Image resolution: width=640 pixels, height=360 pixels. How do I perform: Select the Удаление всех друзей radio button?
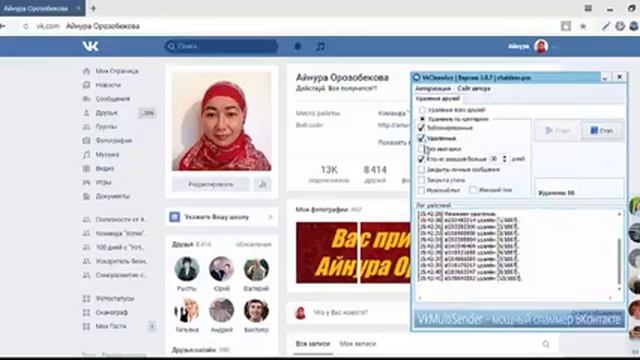pyautogui.click(x=422, y=110)
